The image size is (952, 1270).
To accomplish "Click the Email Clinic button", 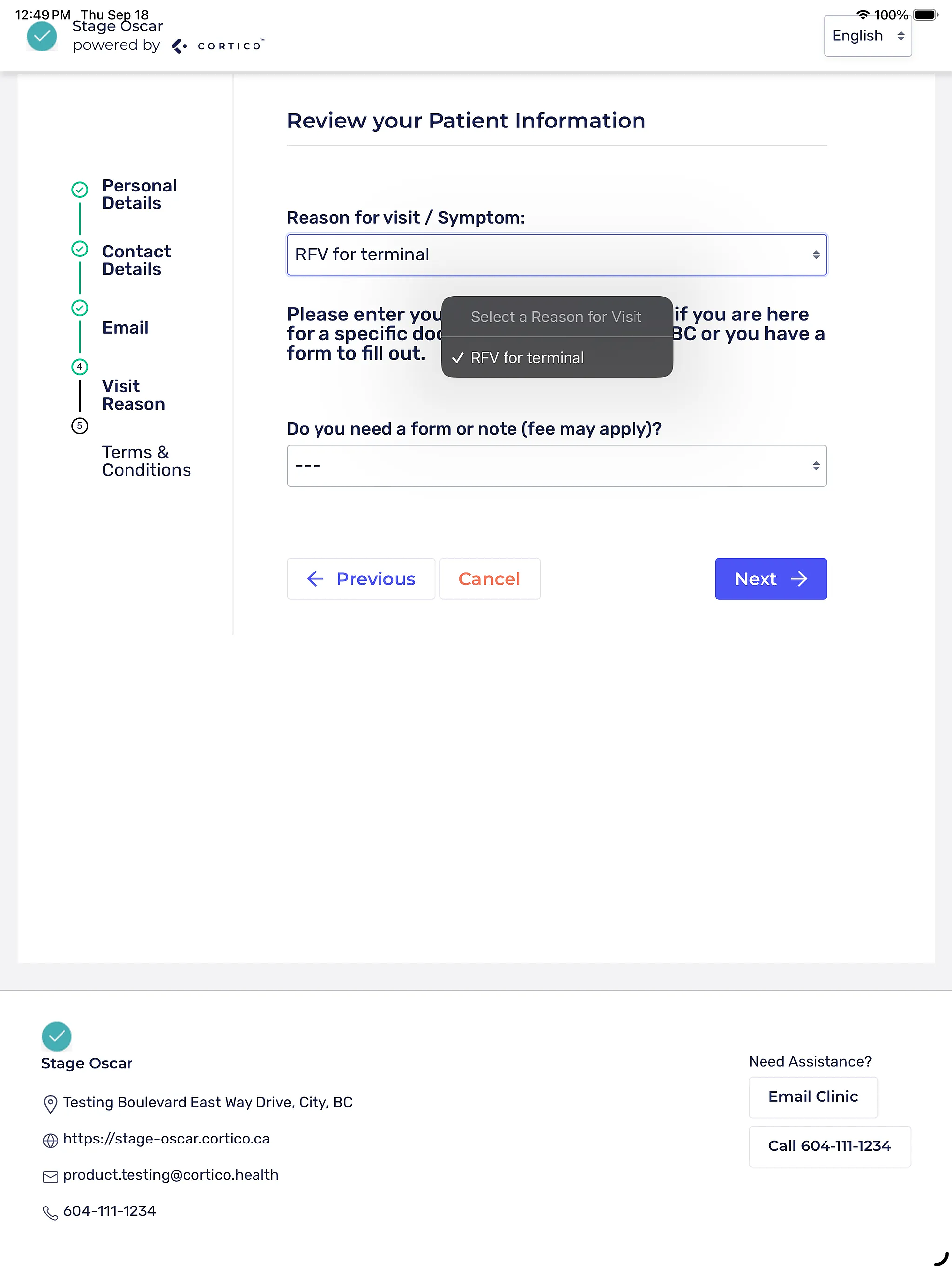I will pyautogui.click(x=813, y=1097).
